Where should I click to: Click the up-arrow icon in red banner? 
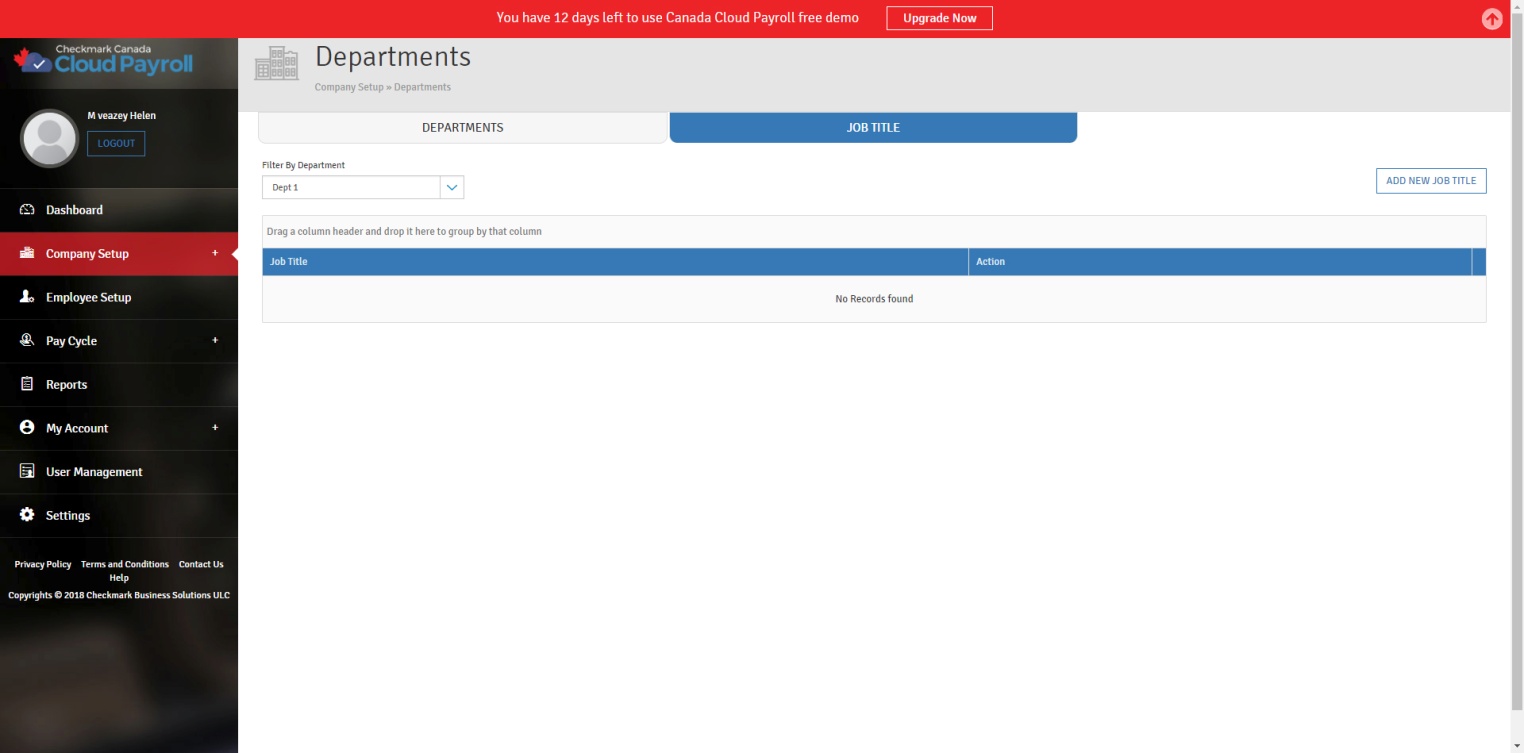(x=1491, y=19)
